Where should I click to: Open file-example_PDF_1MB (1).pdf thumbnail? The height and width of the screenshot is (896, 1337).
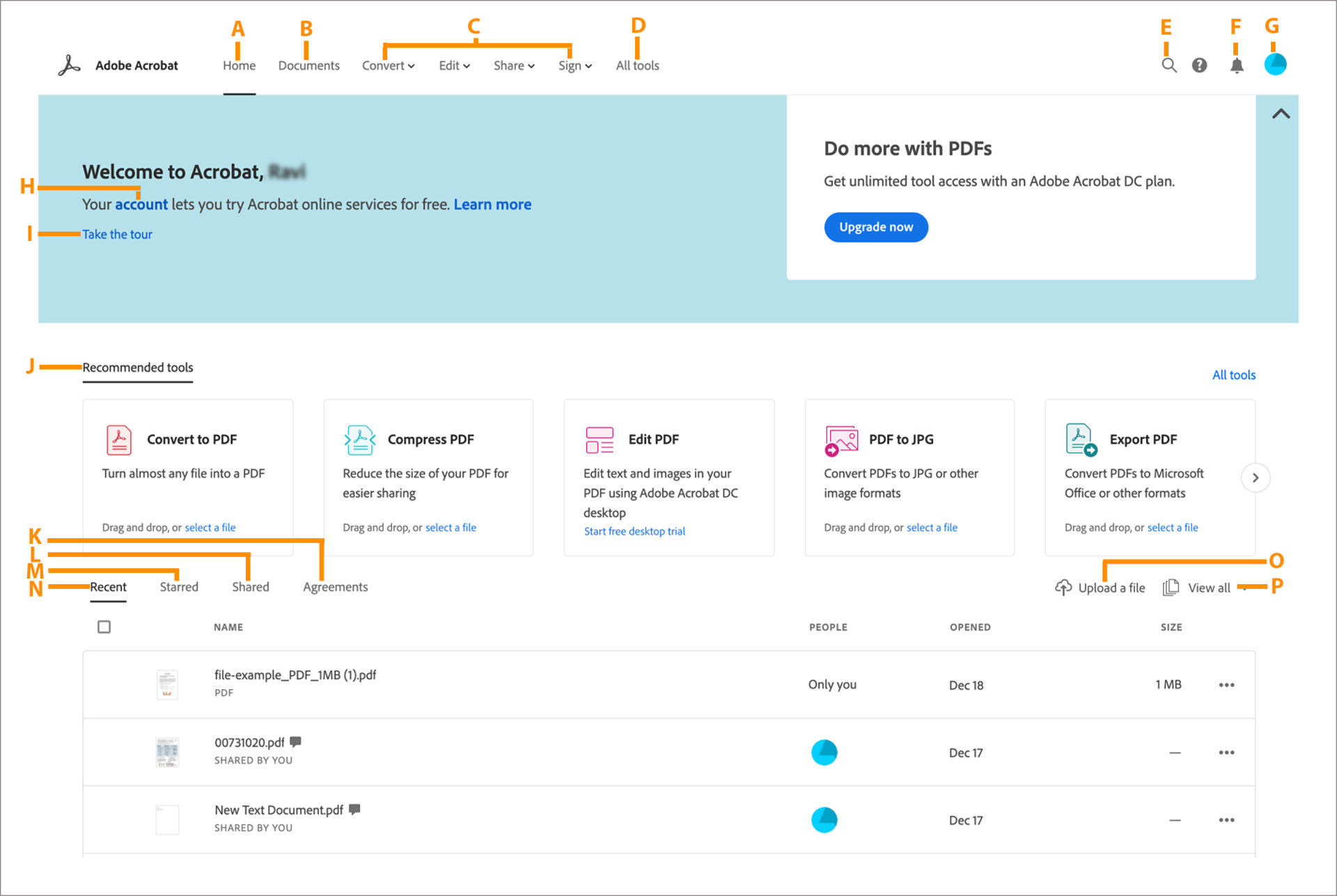[x=167, y=684]
